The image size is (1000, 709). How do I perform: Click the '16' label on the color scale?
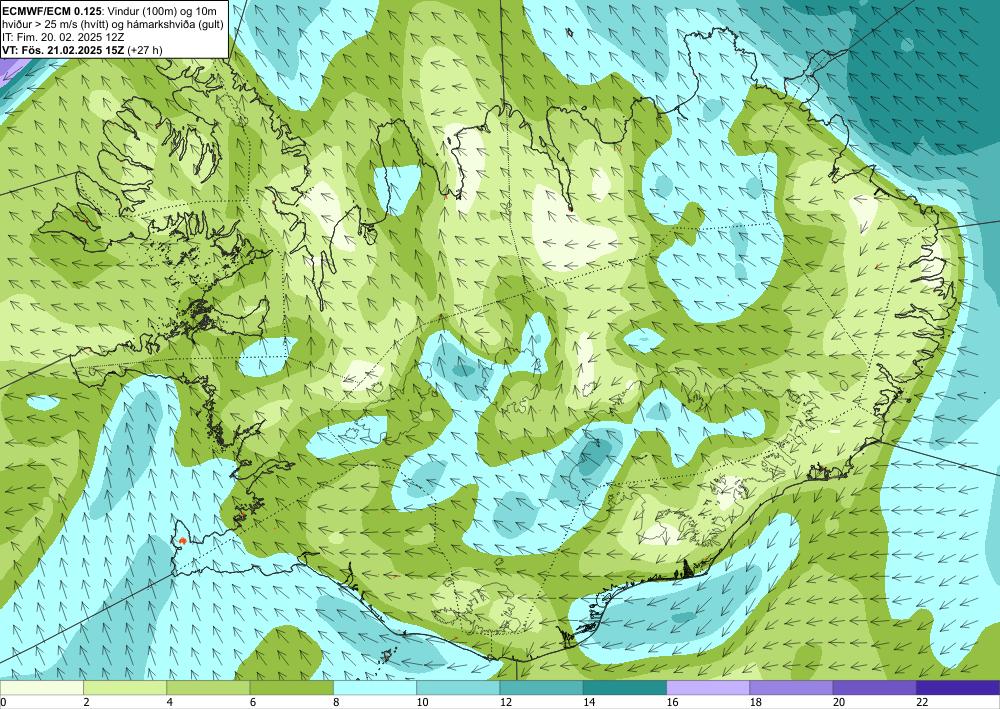coord(672,702)
